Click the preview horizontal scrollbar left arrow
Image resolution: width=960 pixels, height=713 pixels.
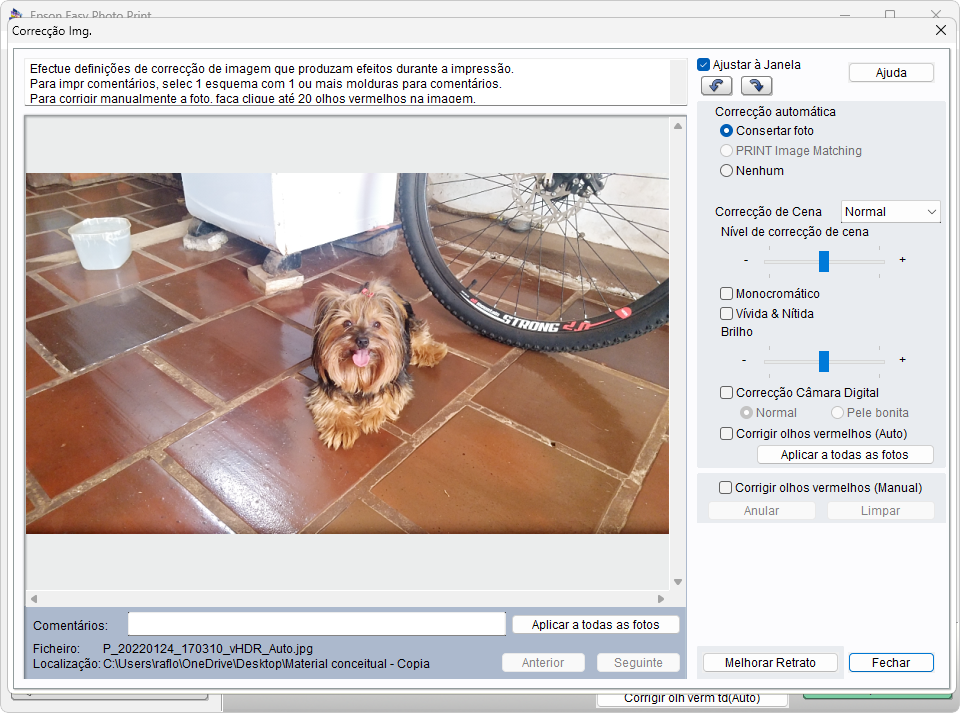coord(34,599)
